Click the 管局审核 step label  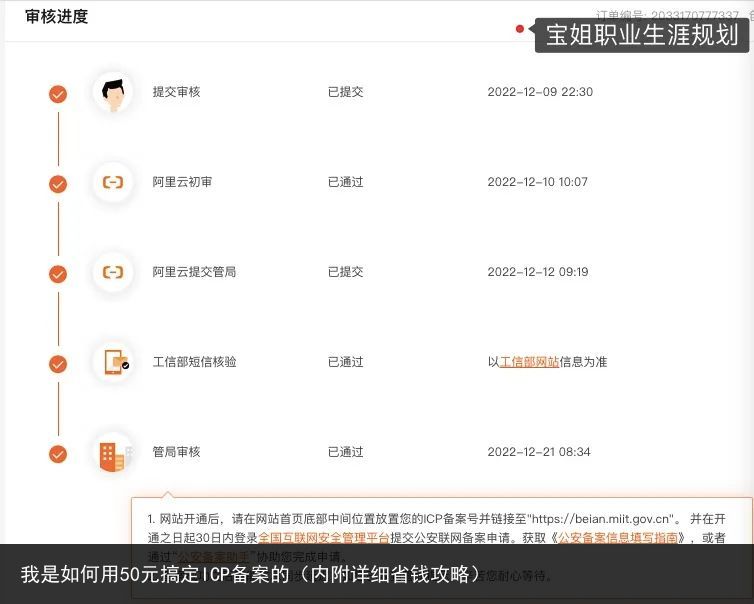[176, 452]
